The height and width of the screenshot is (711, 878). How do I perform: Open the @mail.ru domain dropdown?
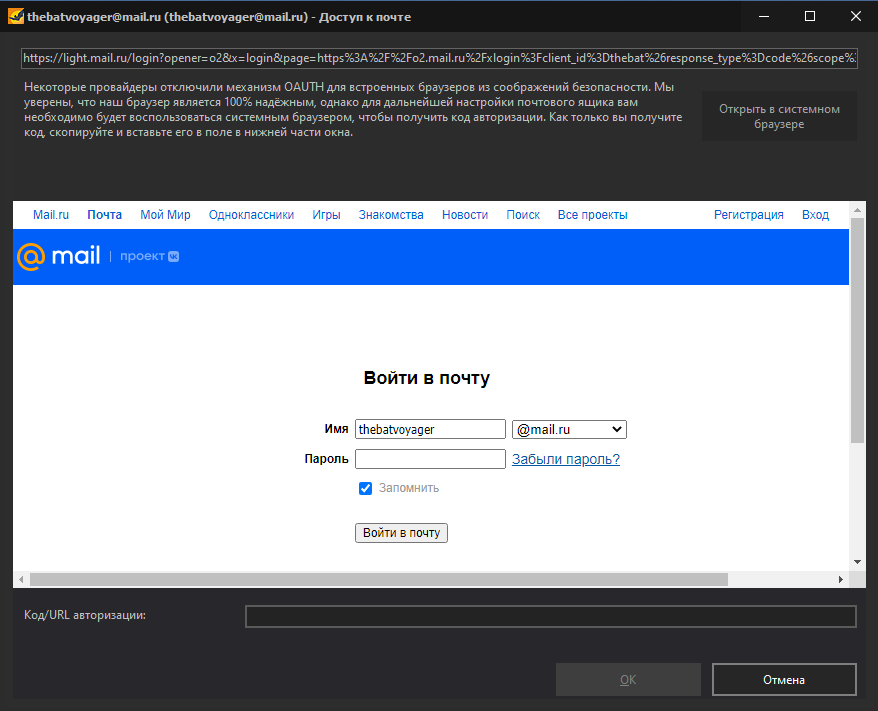pos(569,429)
